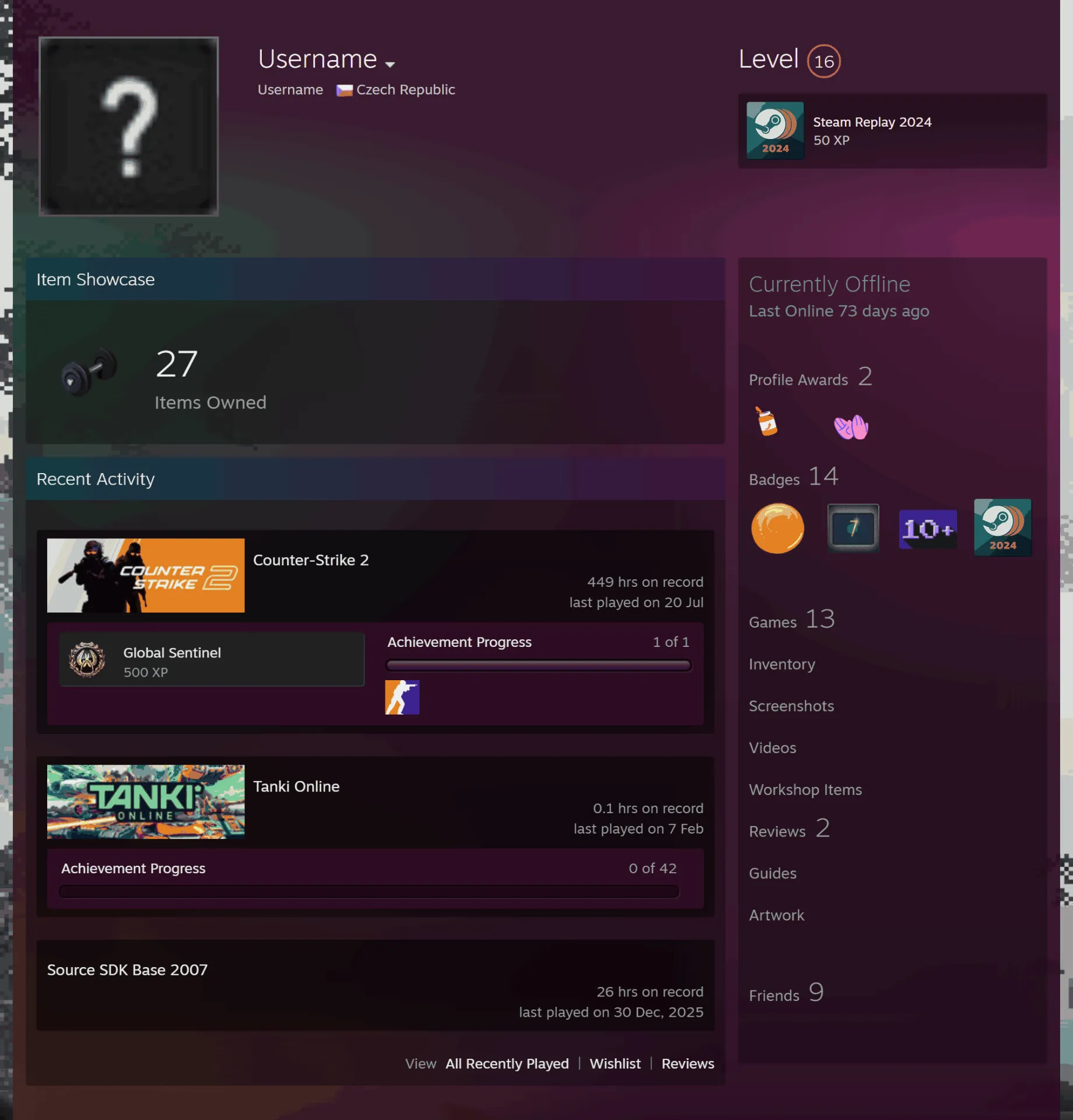This screenshot has width=1073, height=1120.
Task: Open the purple 10+ games badge
Action: tap(928, 529)
